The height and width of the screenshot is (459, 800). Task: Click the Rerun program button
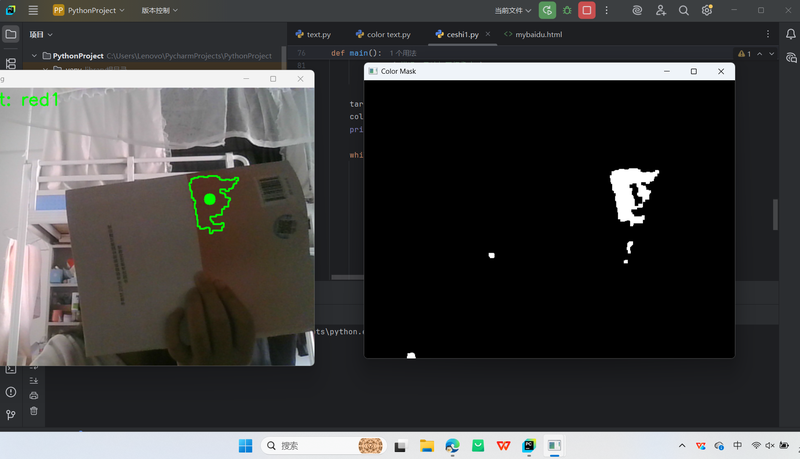tap(547, 10)
